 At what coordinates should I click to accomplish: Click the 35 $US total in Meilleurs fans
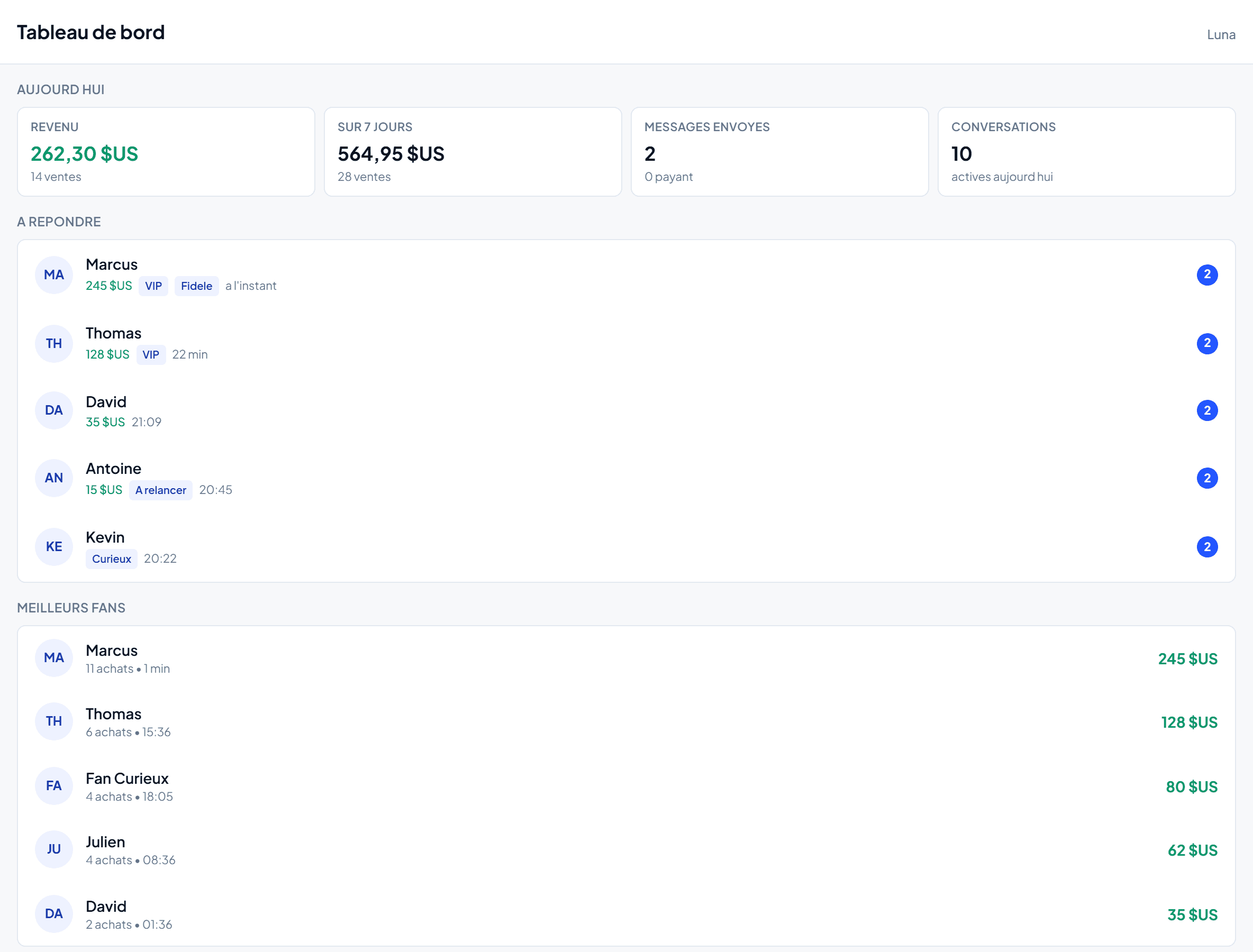click(x=1193, y=915)
